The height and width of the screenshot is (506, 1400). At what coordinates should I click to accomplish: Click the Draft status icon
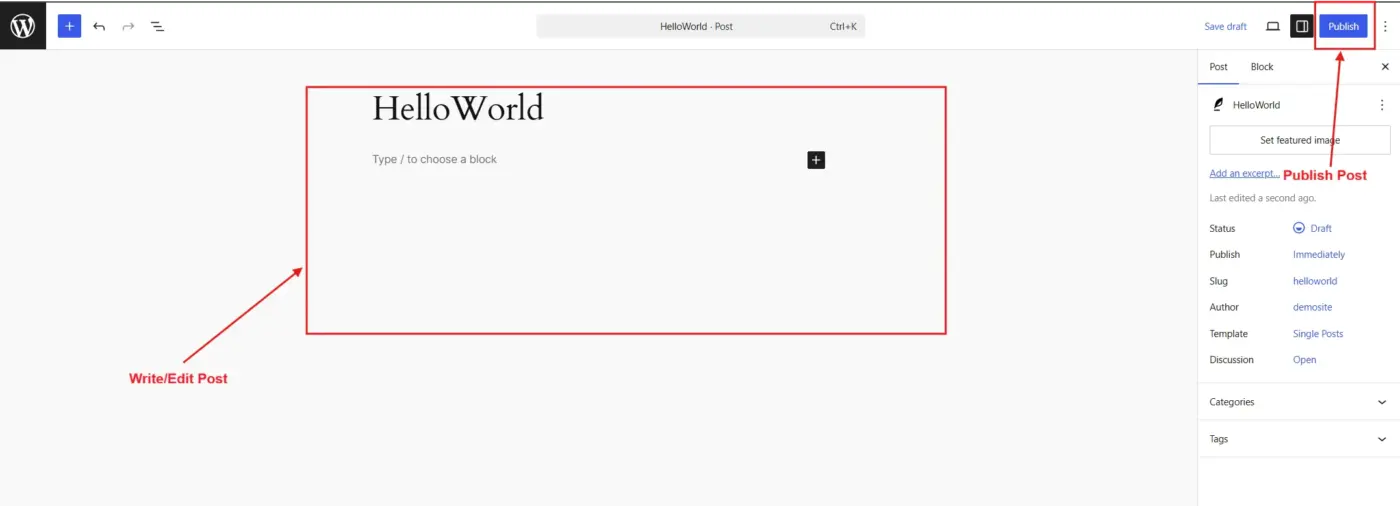(x=1299, y=228)
